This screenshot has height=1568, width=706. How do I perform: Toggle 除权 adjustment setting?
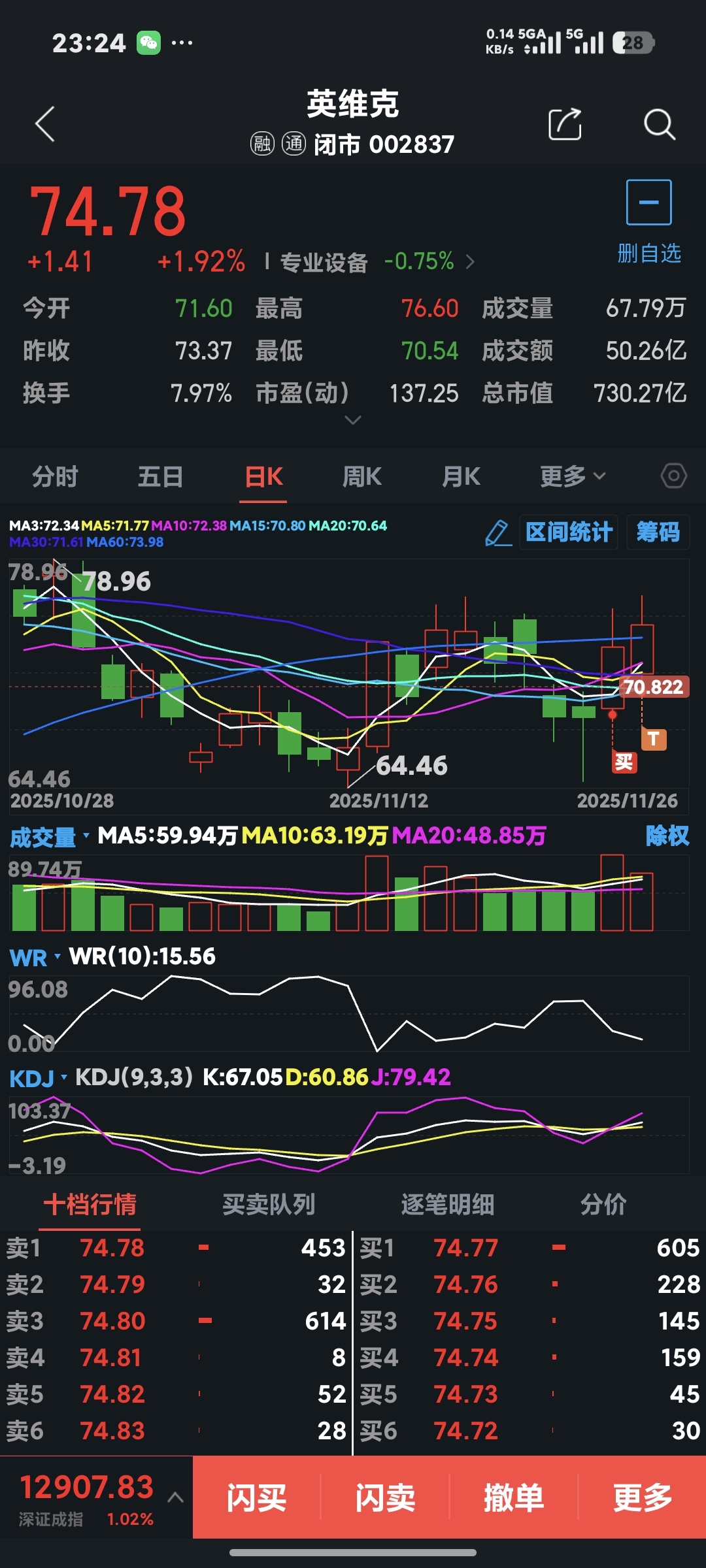point(667,836)
